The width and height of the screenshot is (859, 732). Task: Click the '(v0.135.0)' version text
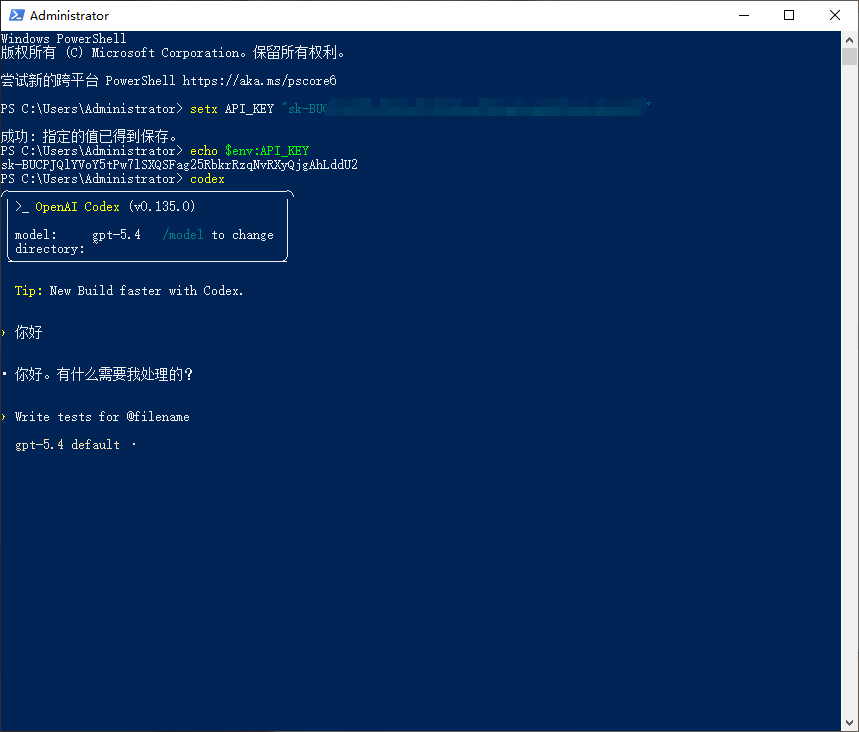click(162, 207)
